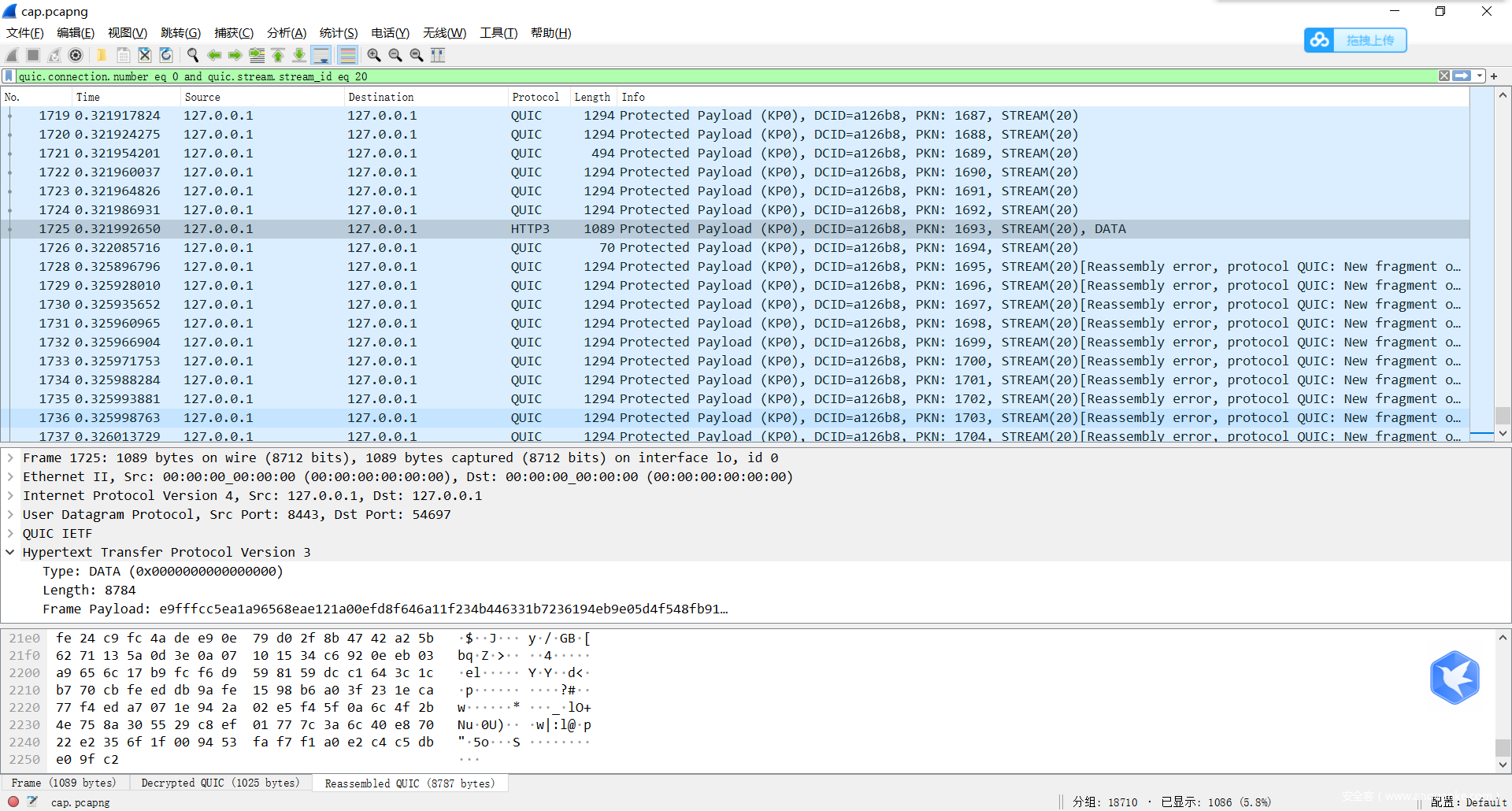This screenshot has width=1512, height=811.
Task: Expand the QUIC IETF tree node
Action: point(10,533)
